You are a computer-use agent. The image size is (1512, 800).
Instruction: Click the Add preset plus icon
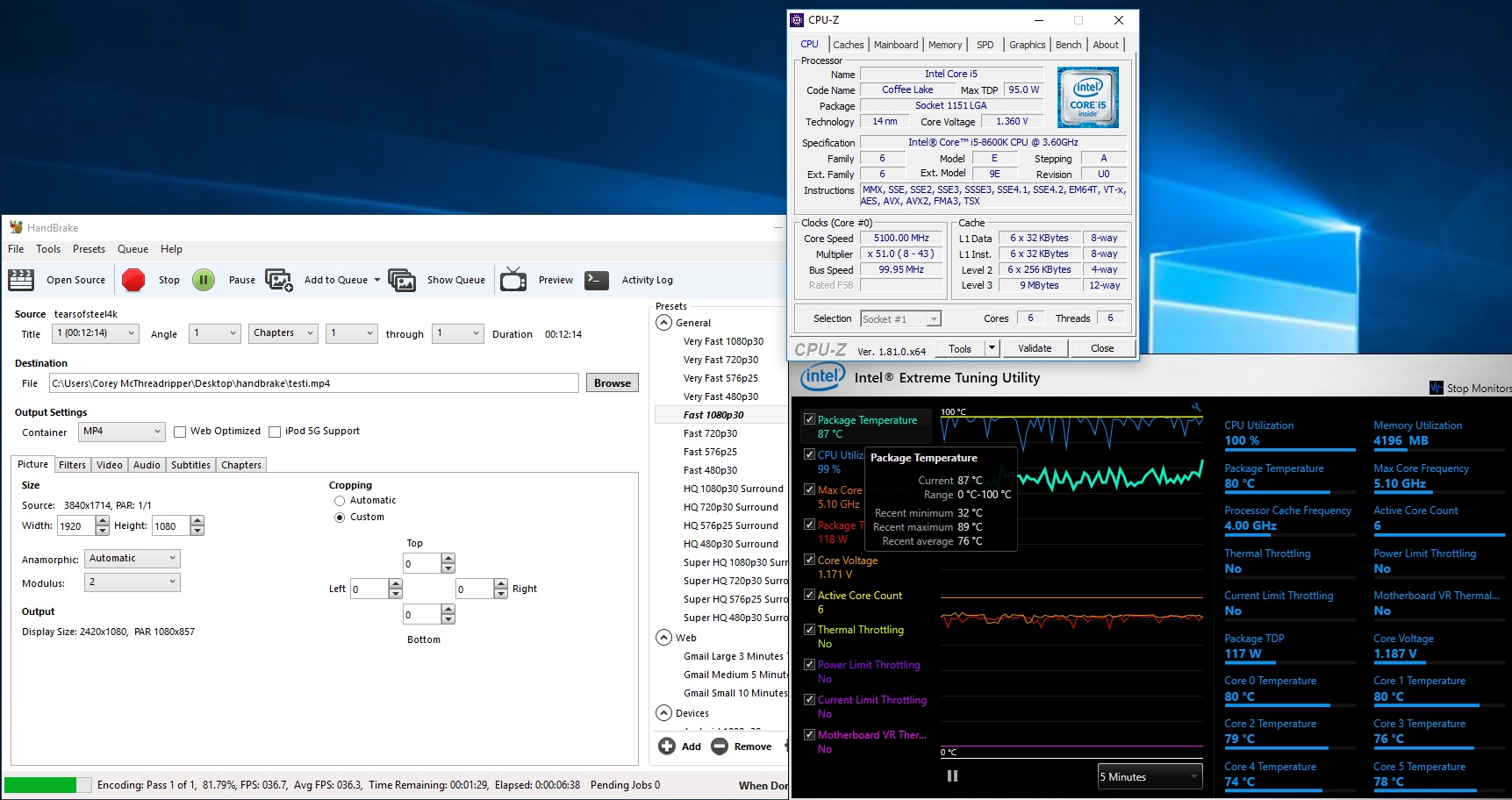pos(667,746)
